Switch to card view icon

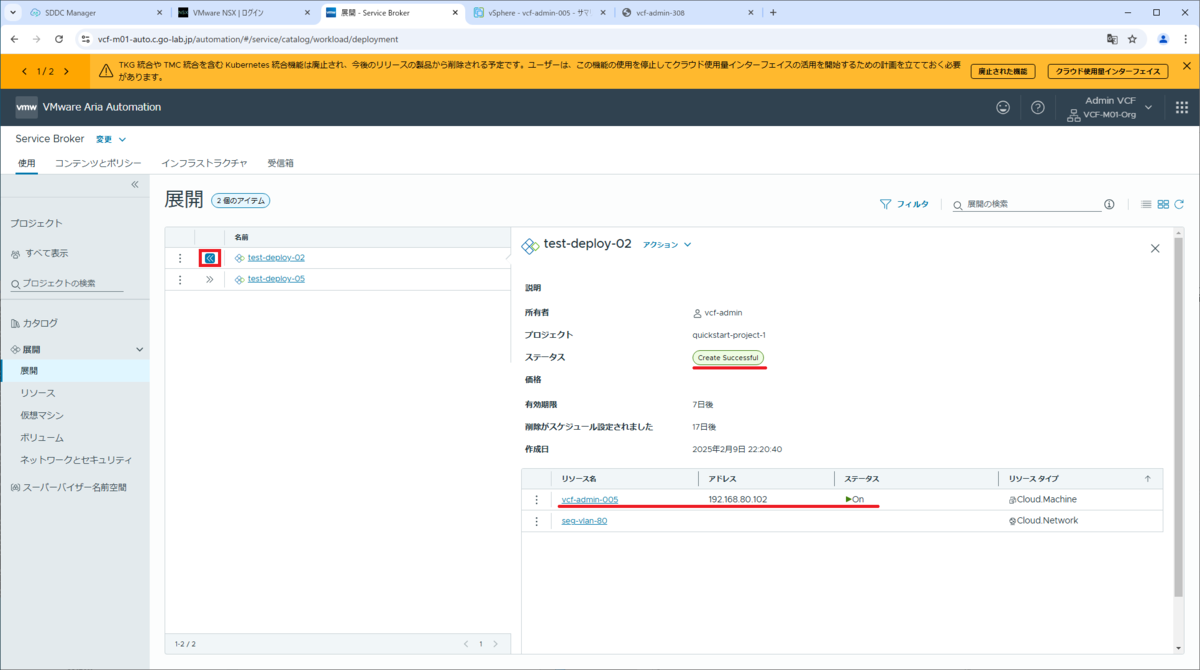tap(1163, 204)
